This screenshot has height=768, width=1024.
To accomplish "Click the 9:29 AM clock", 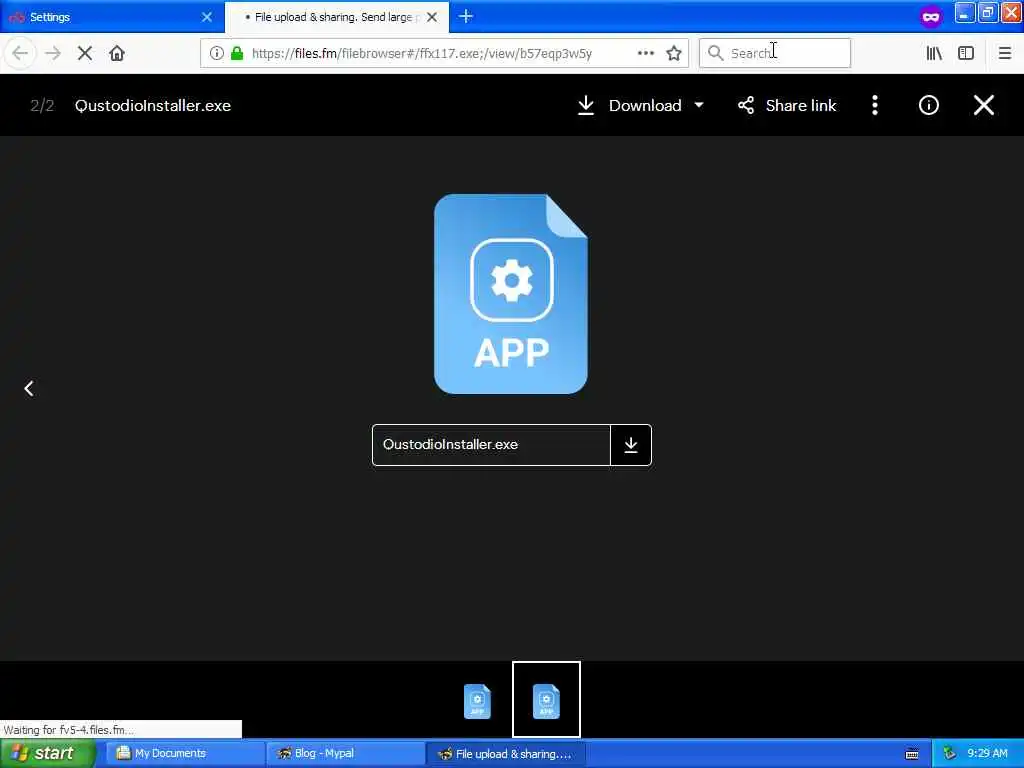I will pyautogui.click(x=987, y=754).
